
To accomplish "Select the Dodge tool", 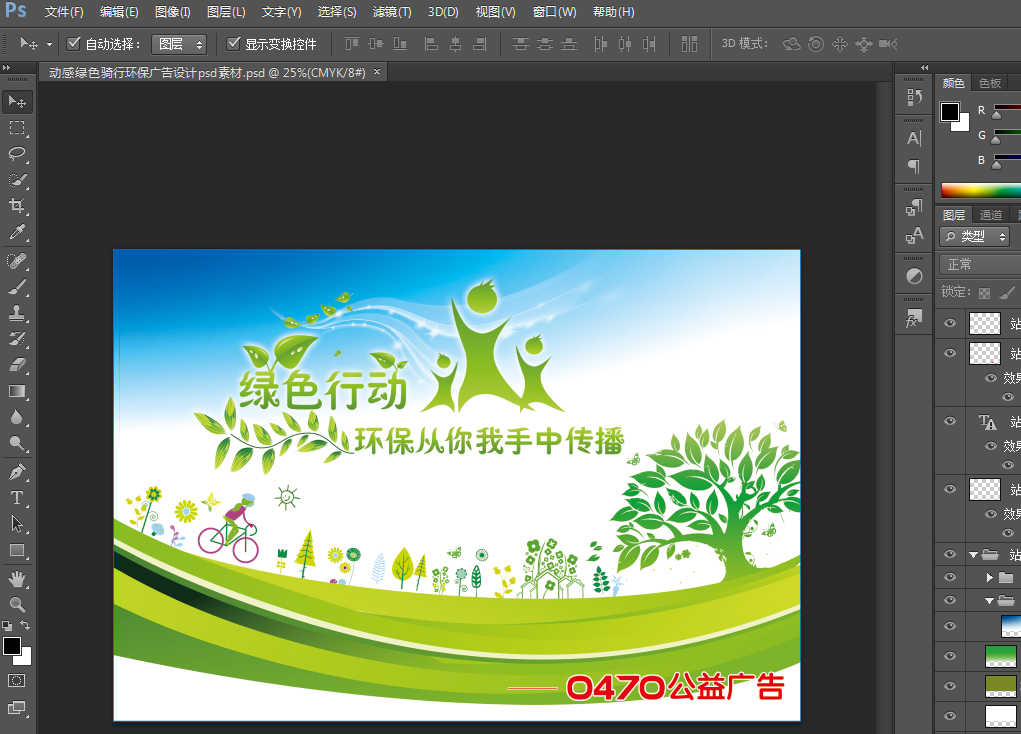I will (x=17, y=444).
